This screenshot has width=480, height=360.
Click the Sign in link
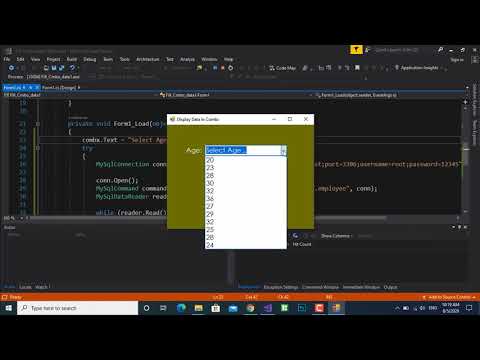(x=457, y=60)
